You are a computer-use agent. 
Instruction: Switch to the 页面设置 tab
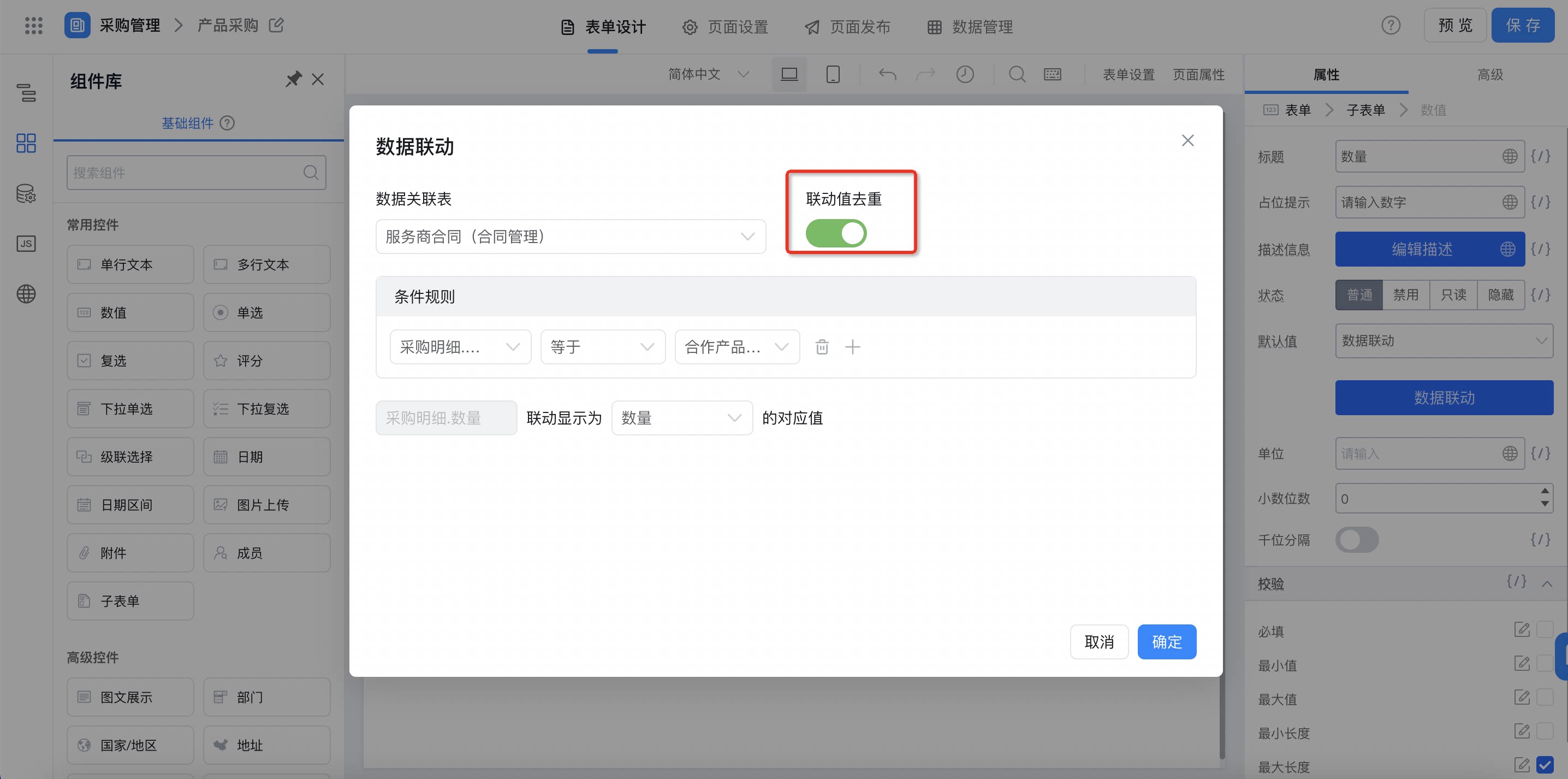point(726,27)
